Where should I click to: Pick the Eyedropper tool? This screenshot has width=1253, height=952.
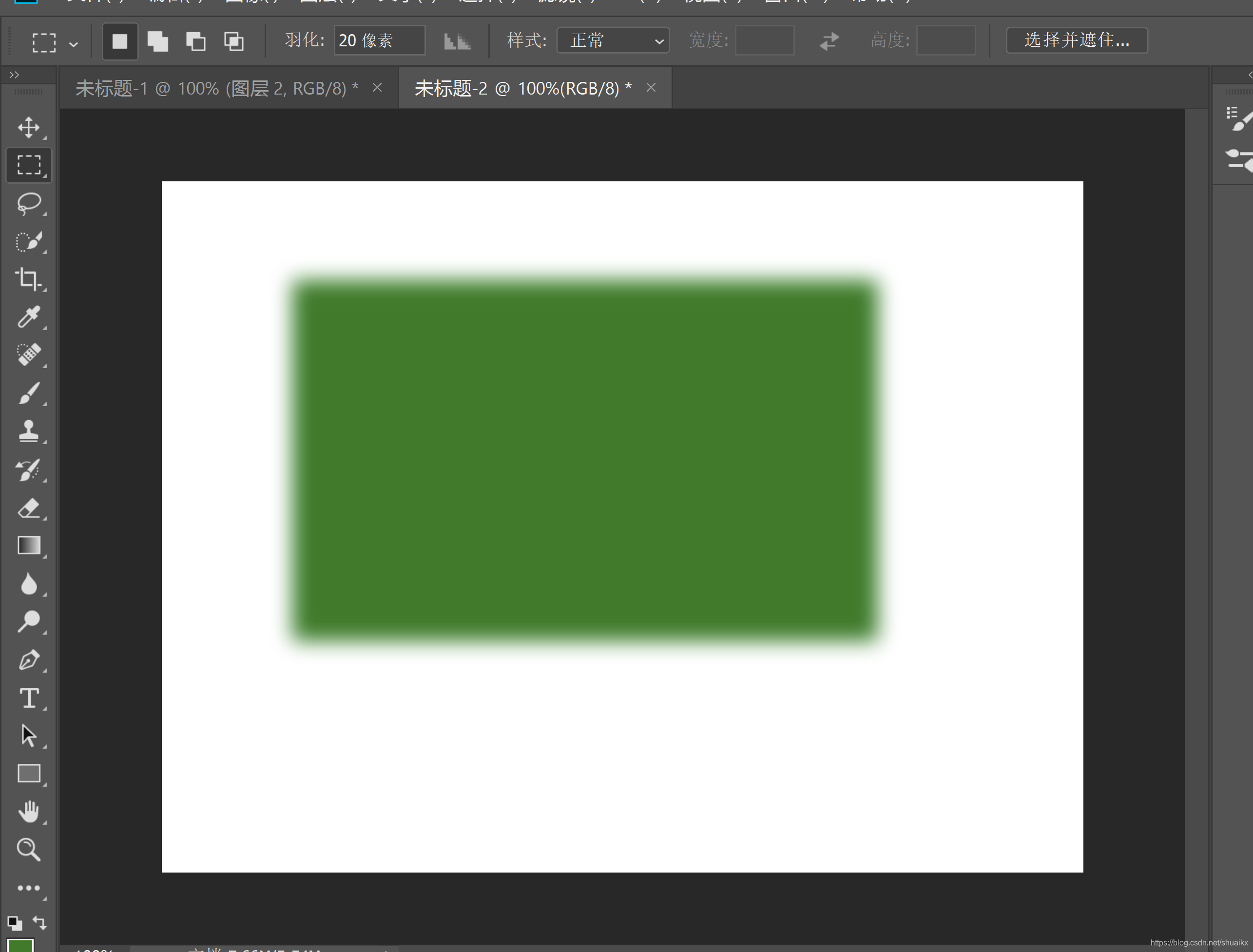[28, 317]
